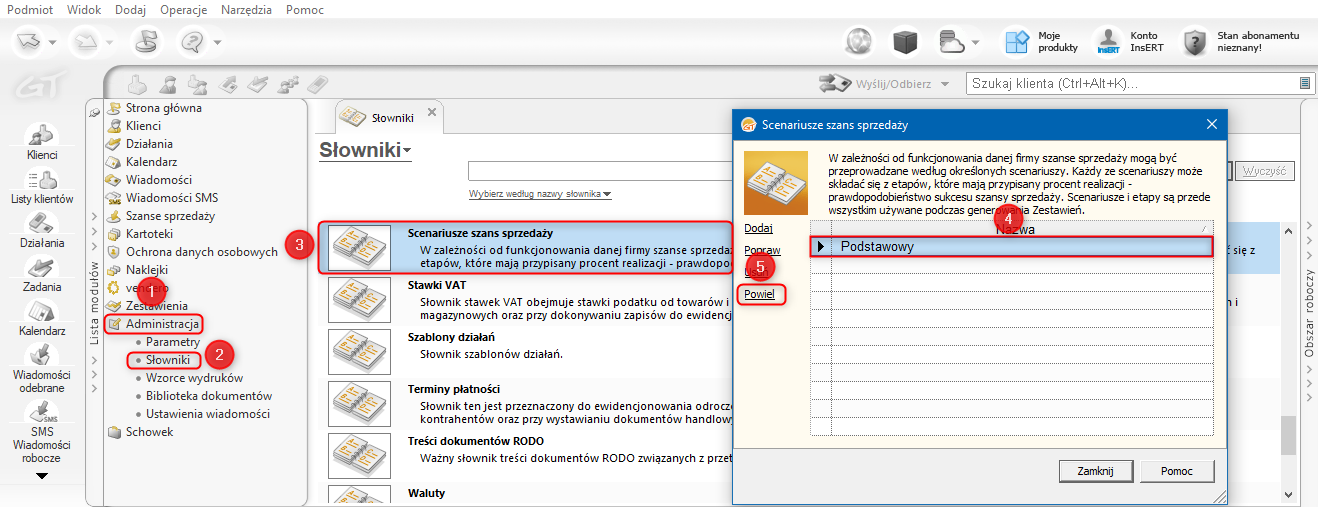Click Pomoc button in dialog
The height and width of the screenshot is (507, 1318).
tap(1178, 471)
